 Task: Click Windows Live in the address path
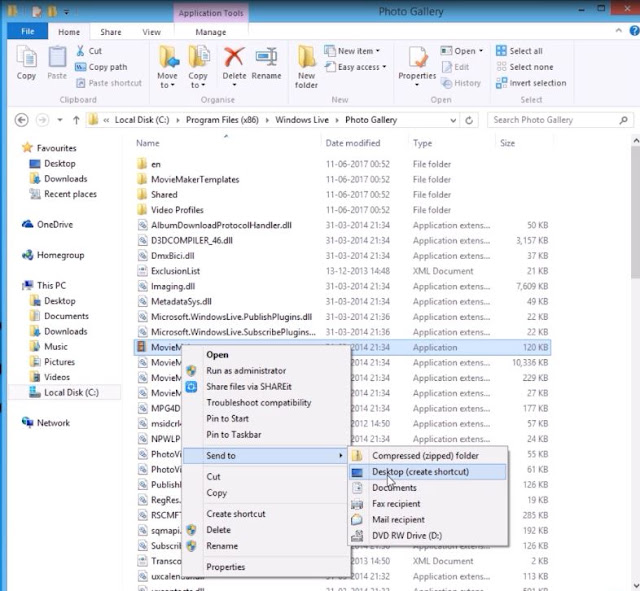[x=302, y=120]
